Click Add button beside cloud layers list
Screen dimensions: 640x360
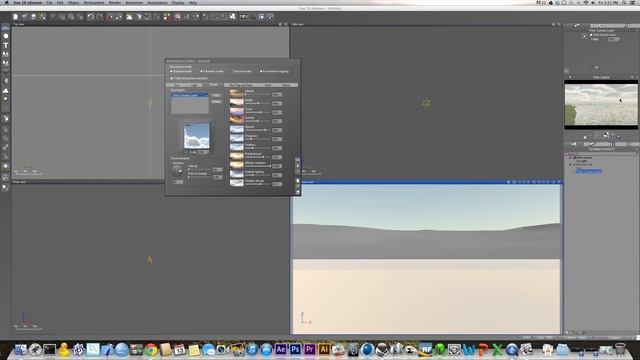tap(216, 95)
